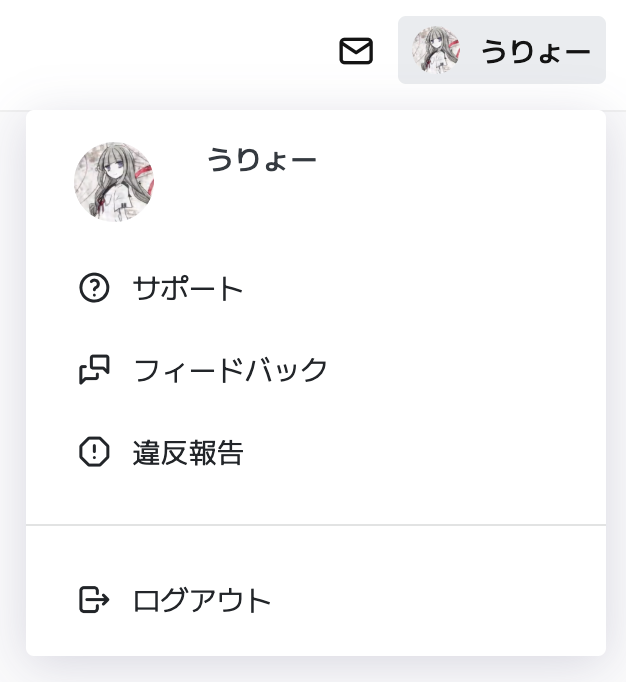Open profile via the menu header avatar

coord(114,181)
